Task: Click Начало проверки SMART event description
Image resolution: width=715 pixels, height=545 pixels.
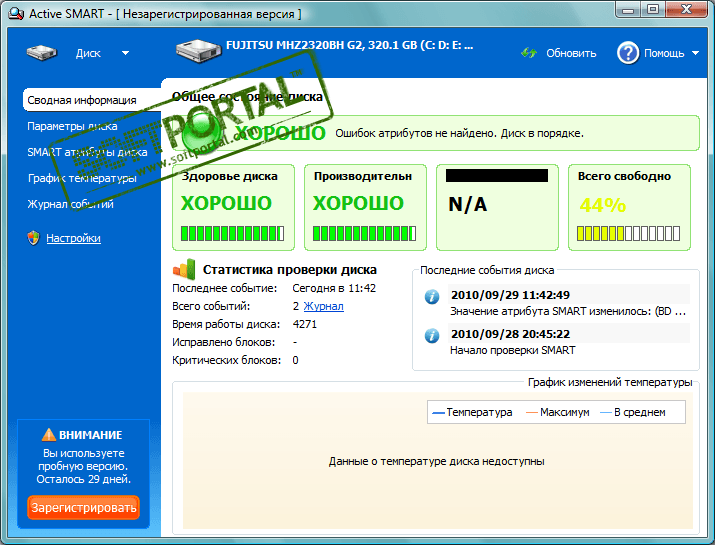Action: (513, 350)
